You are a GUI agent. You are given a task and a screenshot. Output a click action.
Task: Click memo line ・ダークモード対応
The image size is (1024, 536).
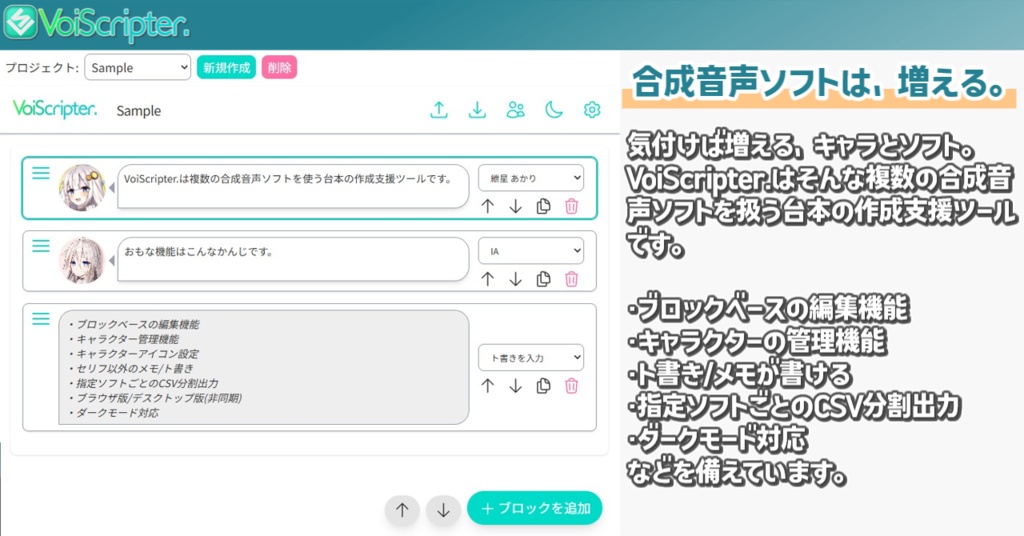pos(113,413)
